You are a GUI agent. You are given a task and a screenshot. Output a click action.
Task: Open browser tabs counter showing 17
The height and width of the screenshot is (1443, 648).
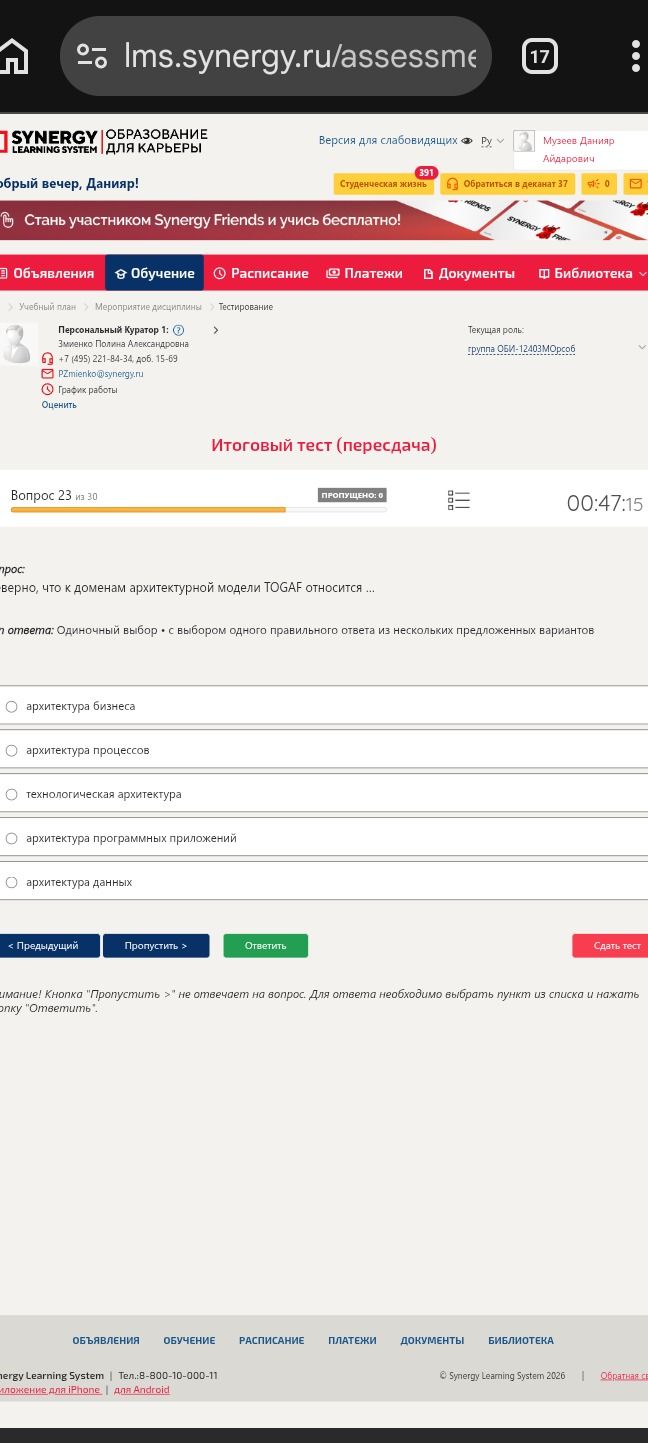click(x=539, y=56)
